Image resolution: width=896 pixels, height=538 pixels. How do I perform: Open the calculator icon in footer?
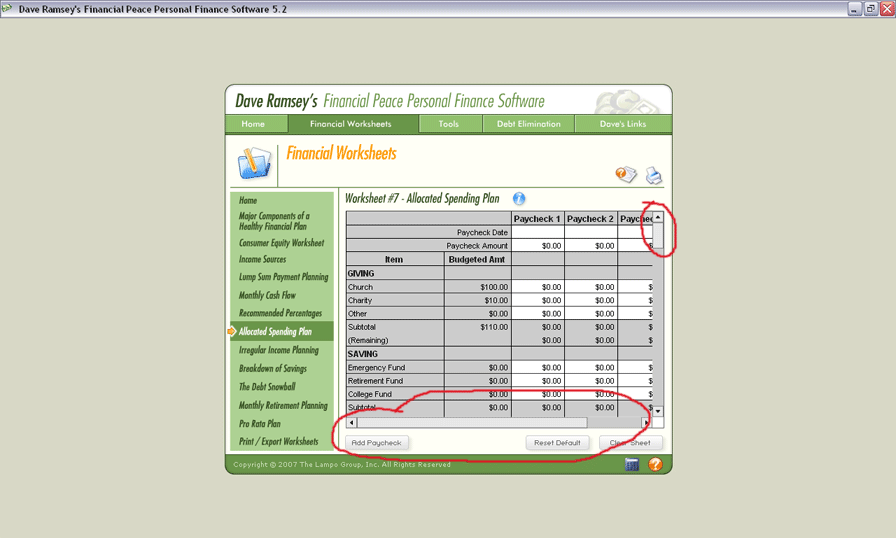click(632, 464)
